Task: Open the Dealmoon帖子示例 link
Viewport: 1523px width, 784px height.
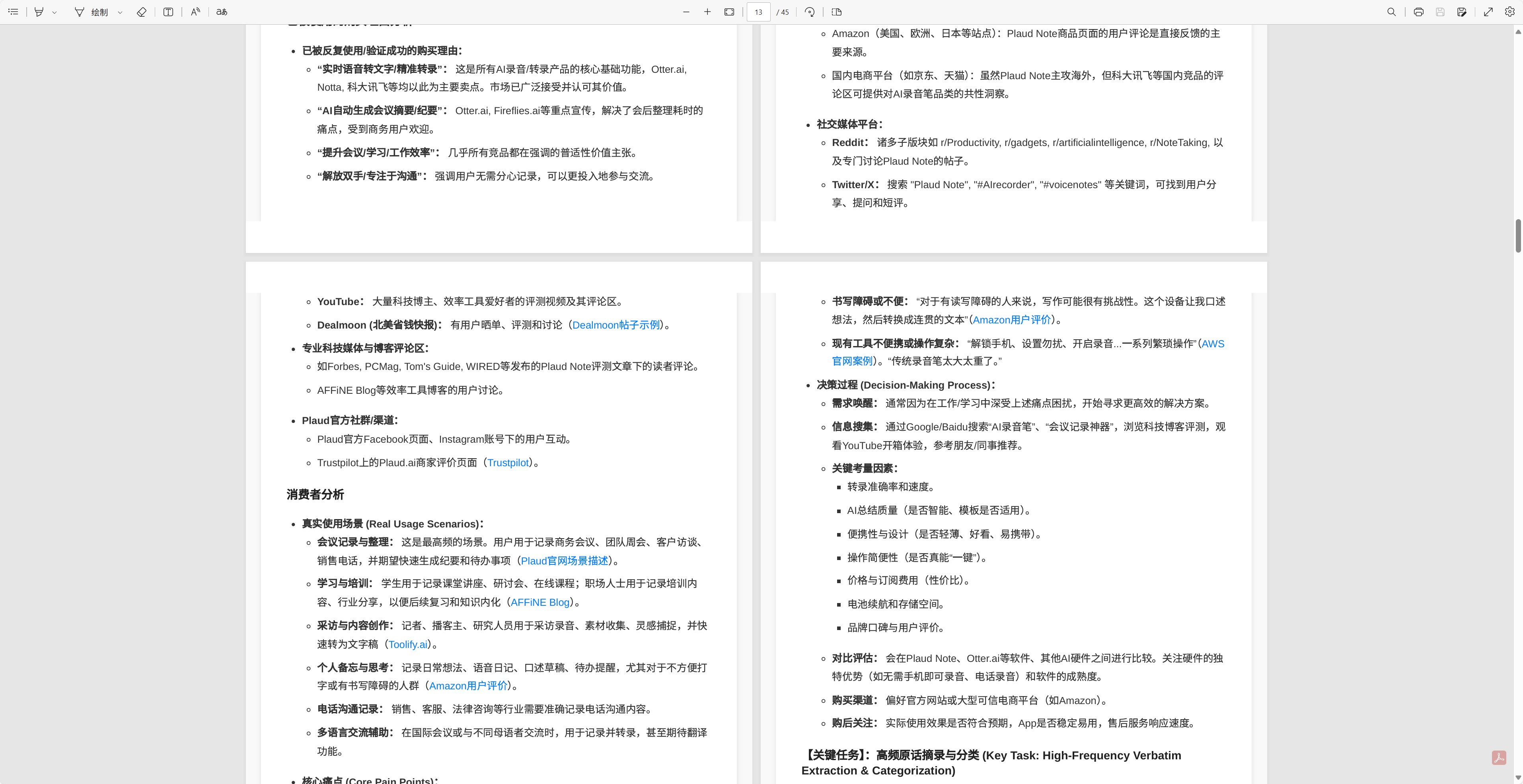Action: [615, 325]
